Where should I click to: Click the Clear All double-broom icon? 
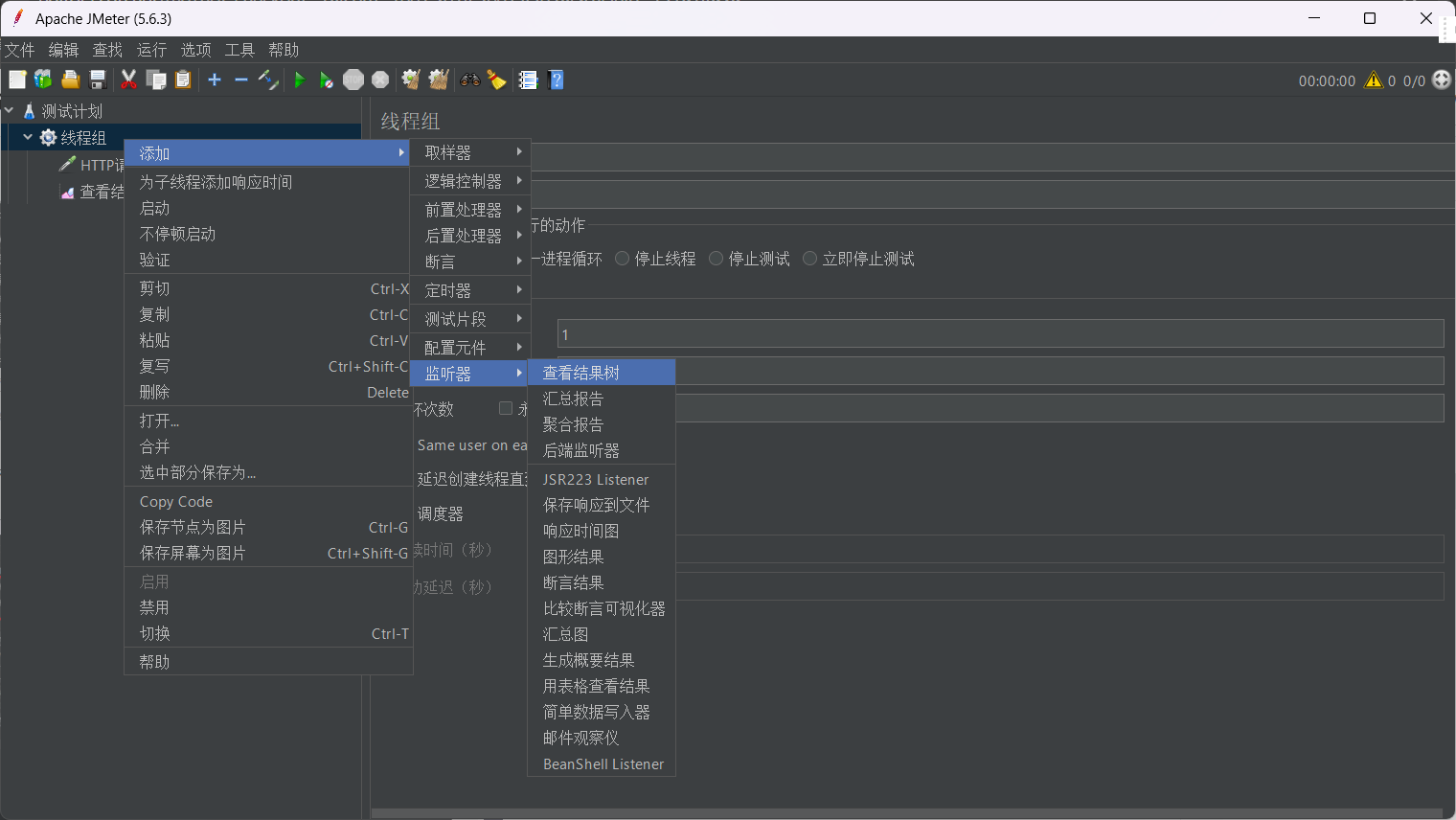(439, 80)
